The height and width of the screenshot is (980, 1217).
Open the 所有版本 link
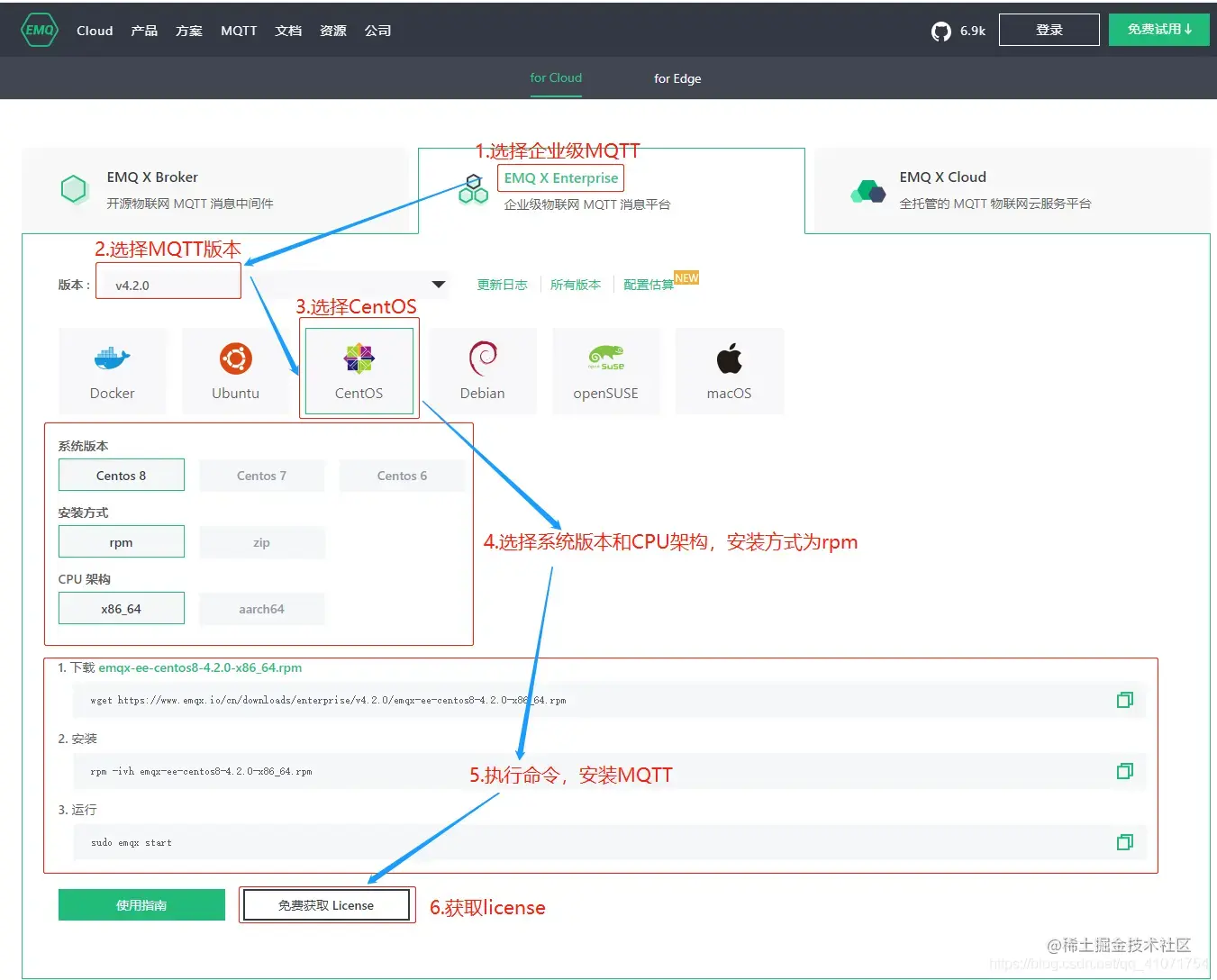[576, 285]
